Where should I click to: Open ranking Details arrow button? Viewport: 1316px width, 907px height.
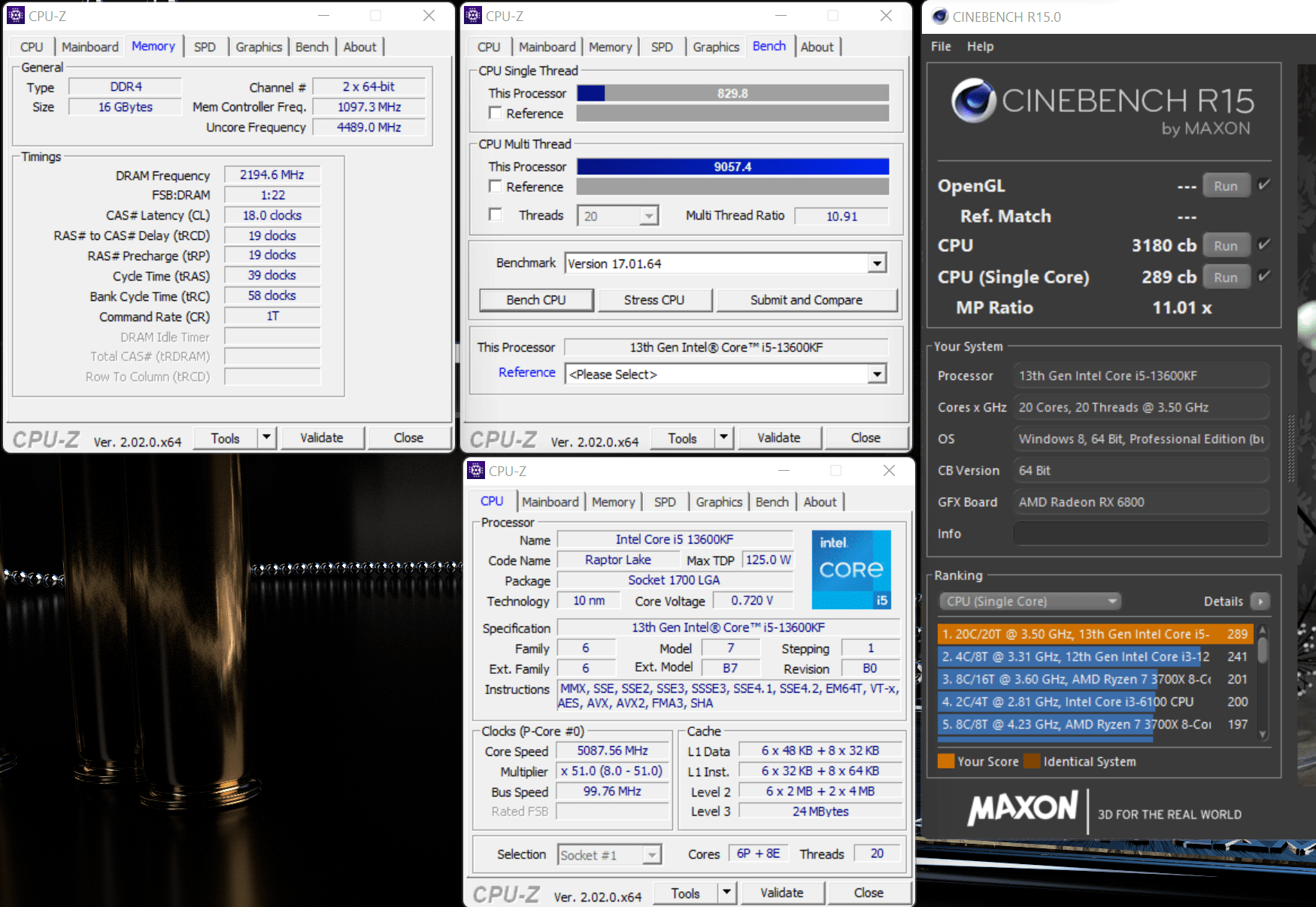(1260, 601)
